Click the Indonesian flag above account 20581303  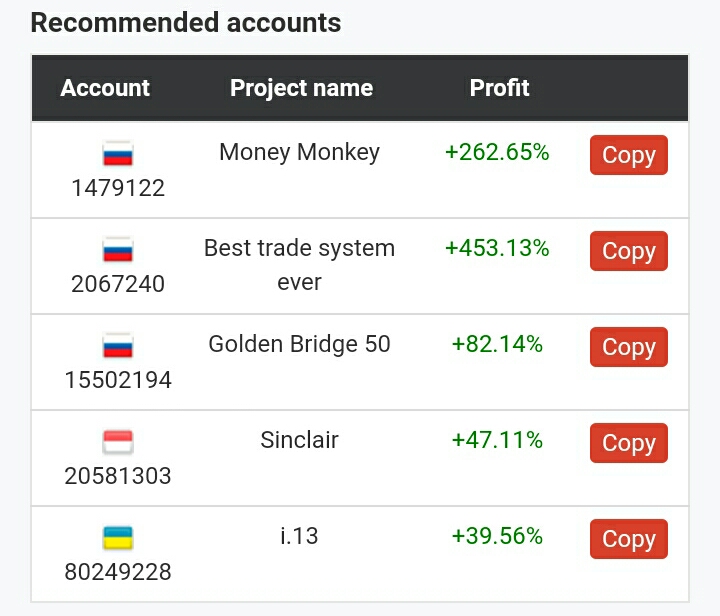tap(118, 442)
